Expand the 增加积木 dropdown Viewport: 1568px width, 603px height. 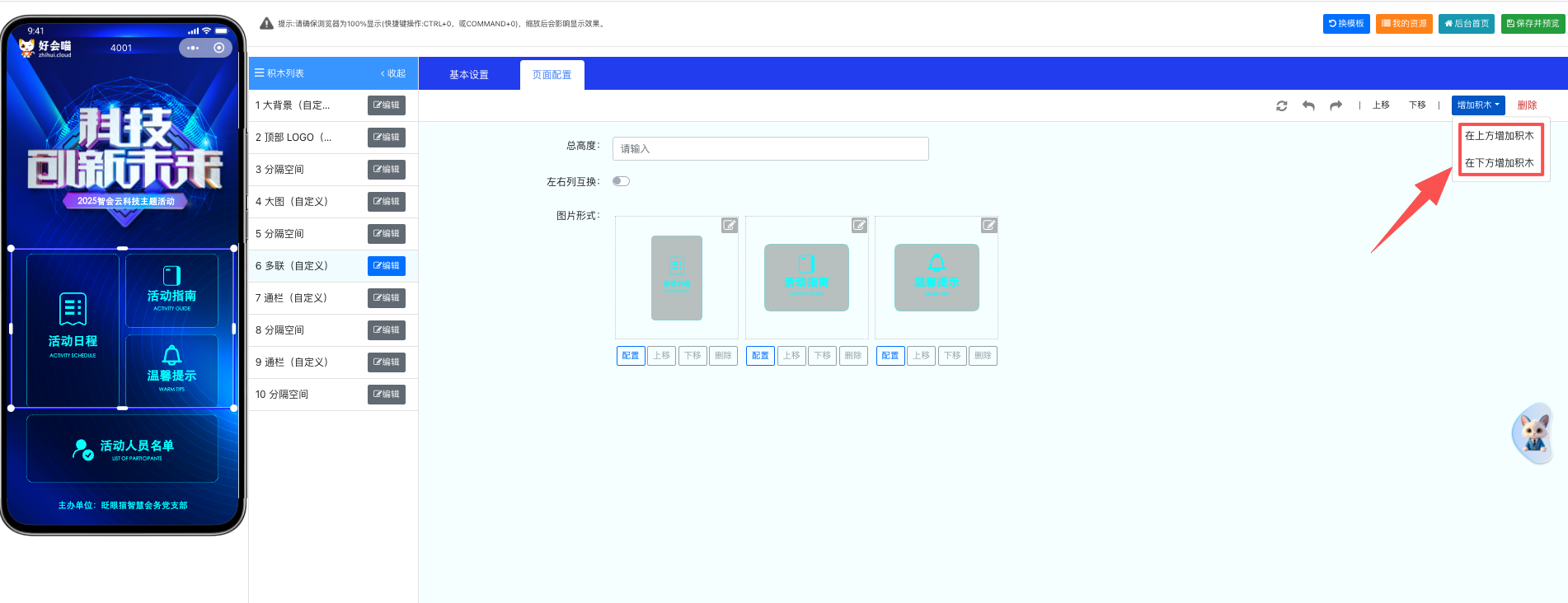(1477, 105)
